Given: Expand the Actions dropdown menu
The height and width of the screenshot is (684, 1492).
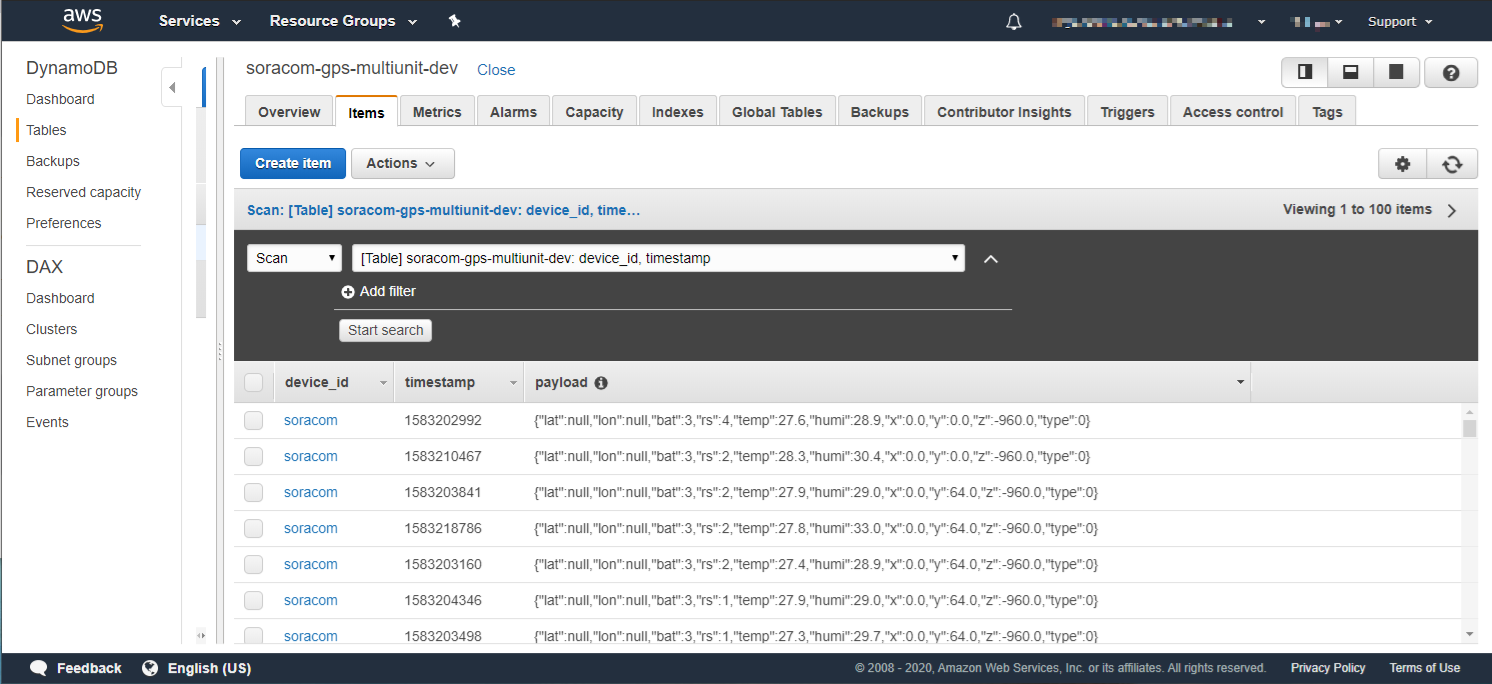Looking at the screenshot, I should (x=402, y=164).
